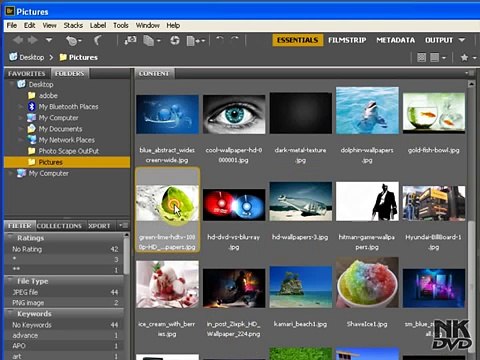Screen dimensions: 480x360
Task: Toggle the PNG image filter
Action: tap(64, 303)
